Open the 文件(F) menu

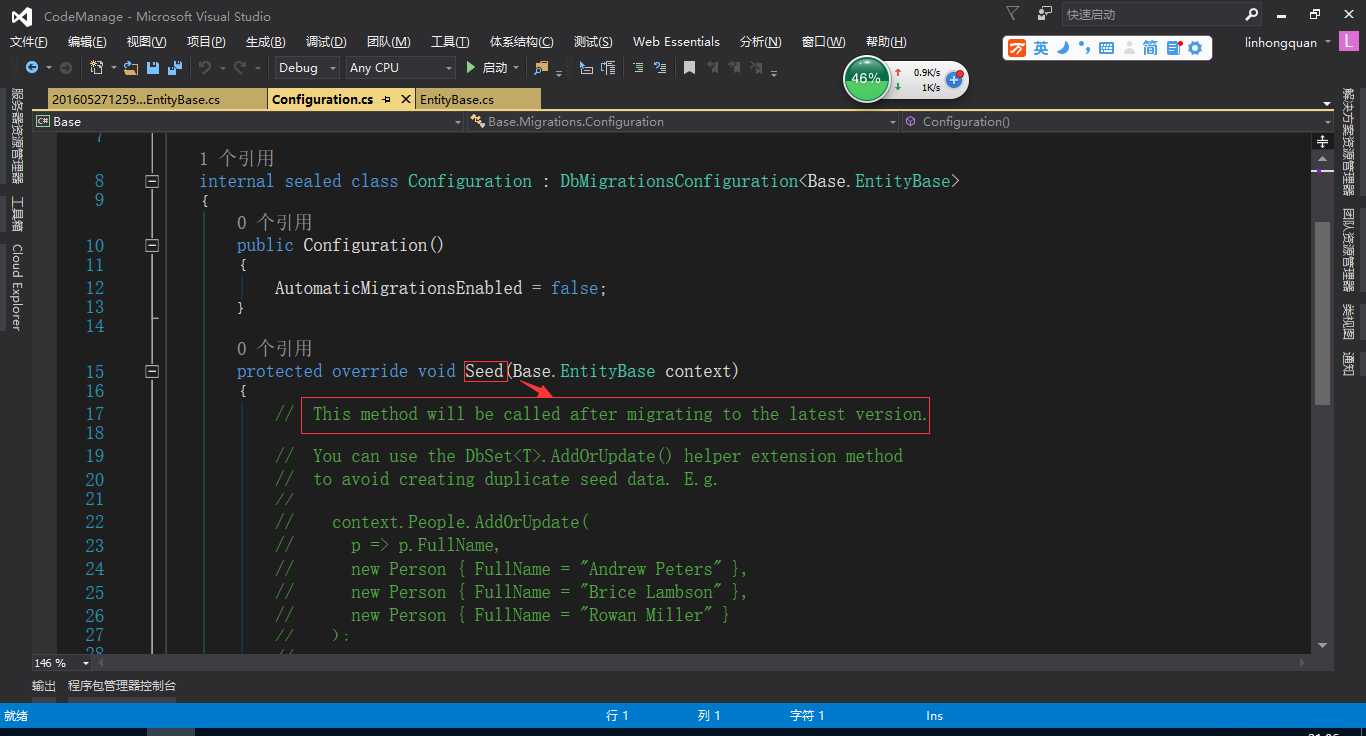[28, 42]
